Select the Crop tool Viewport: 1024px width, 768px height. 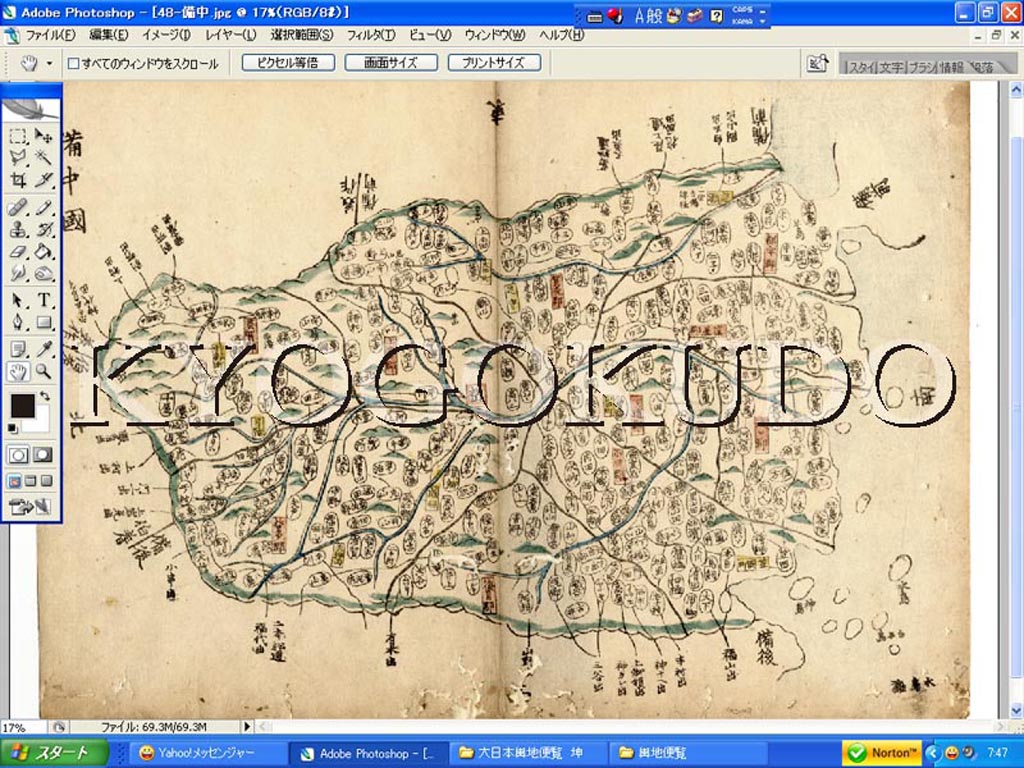18,180
